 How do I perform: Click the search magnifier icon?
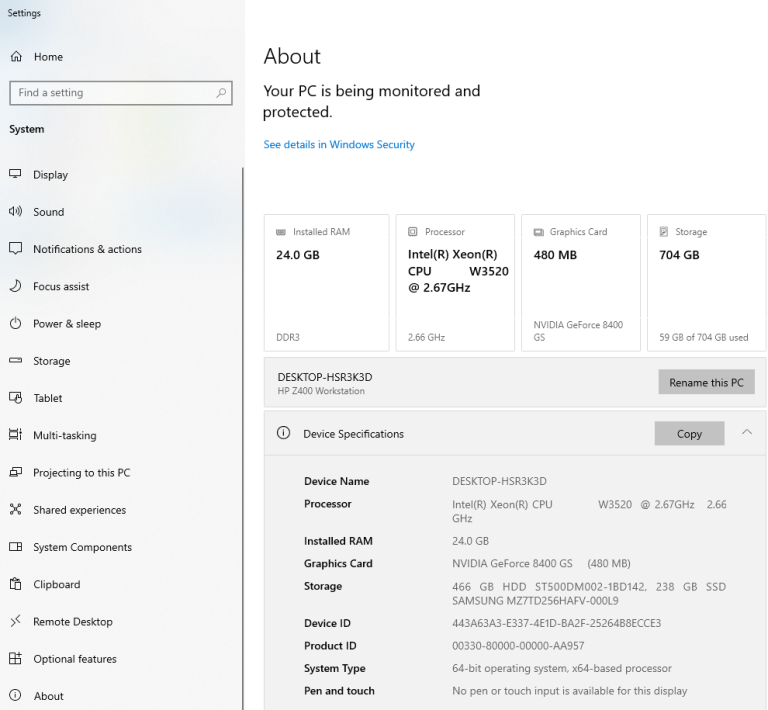[221, 93]
